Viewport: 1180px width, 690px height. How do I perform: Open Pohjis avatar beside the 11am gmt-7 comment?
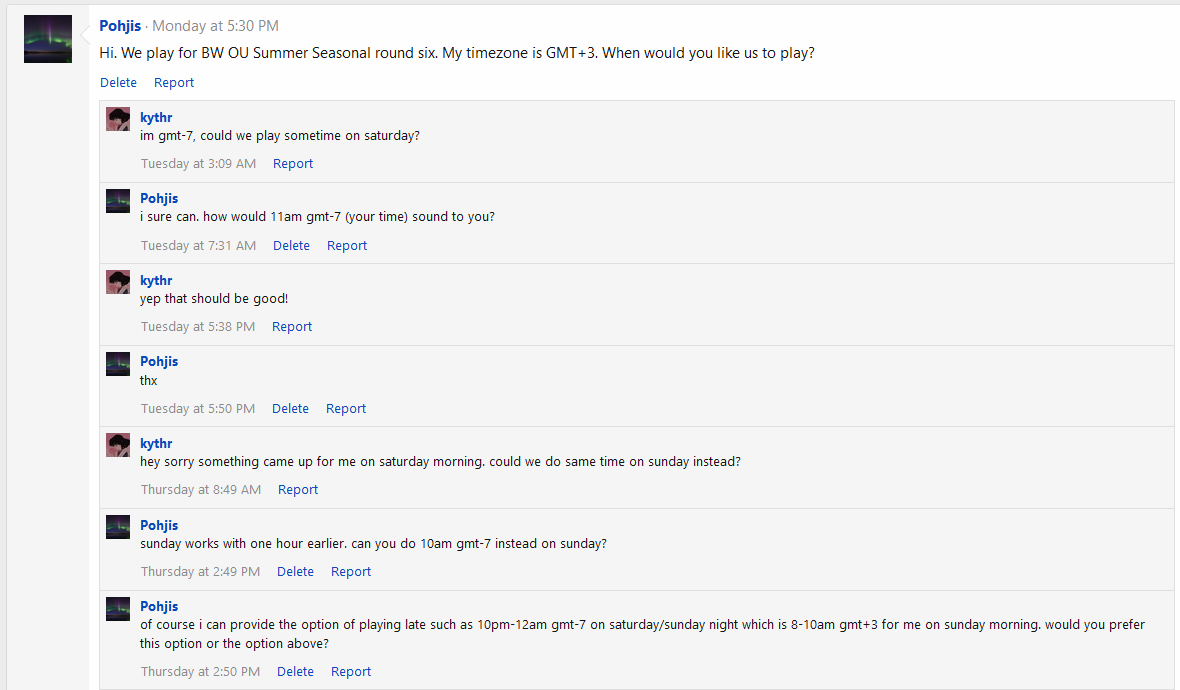pyautogui.click(x=118, y=201)
